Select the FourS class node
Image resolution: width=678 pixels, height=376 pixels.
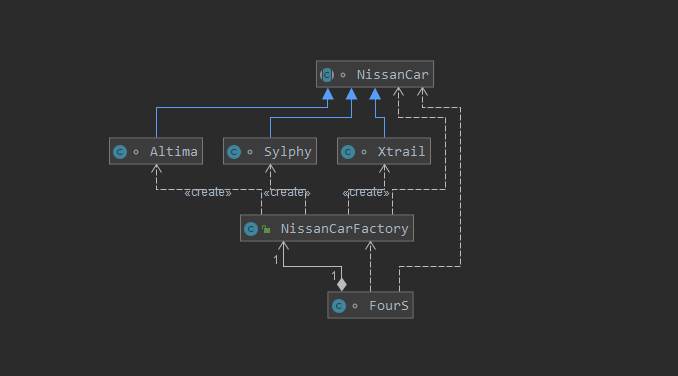click(371, 305)
